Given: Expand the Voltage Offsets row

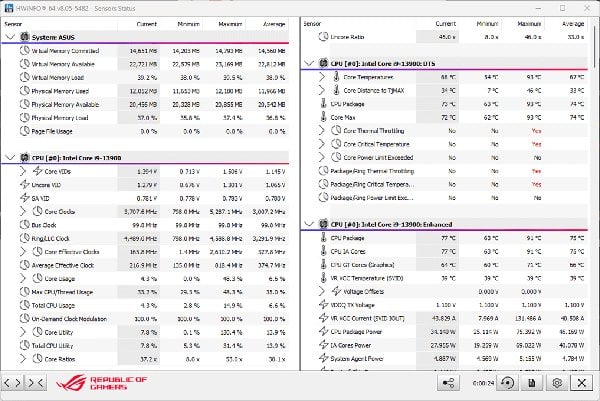Looking at the screenshot, I should (322, 291).
